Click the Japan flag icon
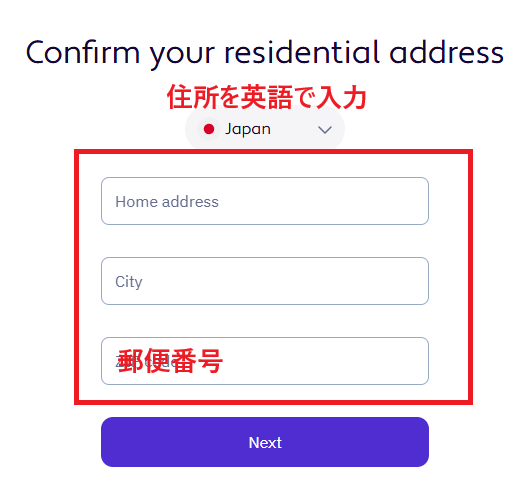Viewport: 519px width, 489px height. (209, 129)
